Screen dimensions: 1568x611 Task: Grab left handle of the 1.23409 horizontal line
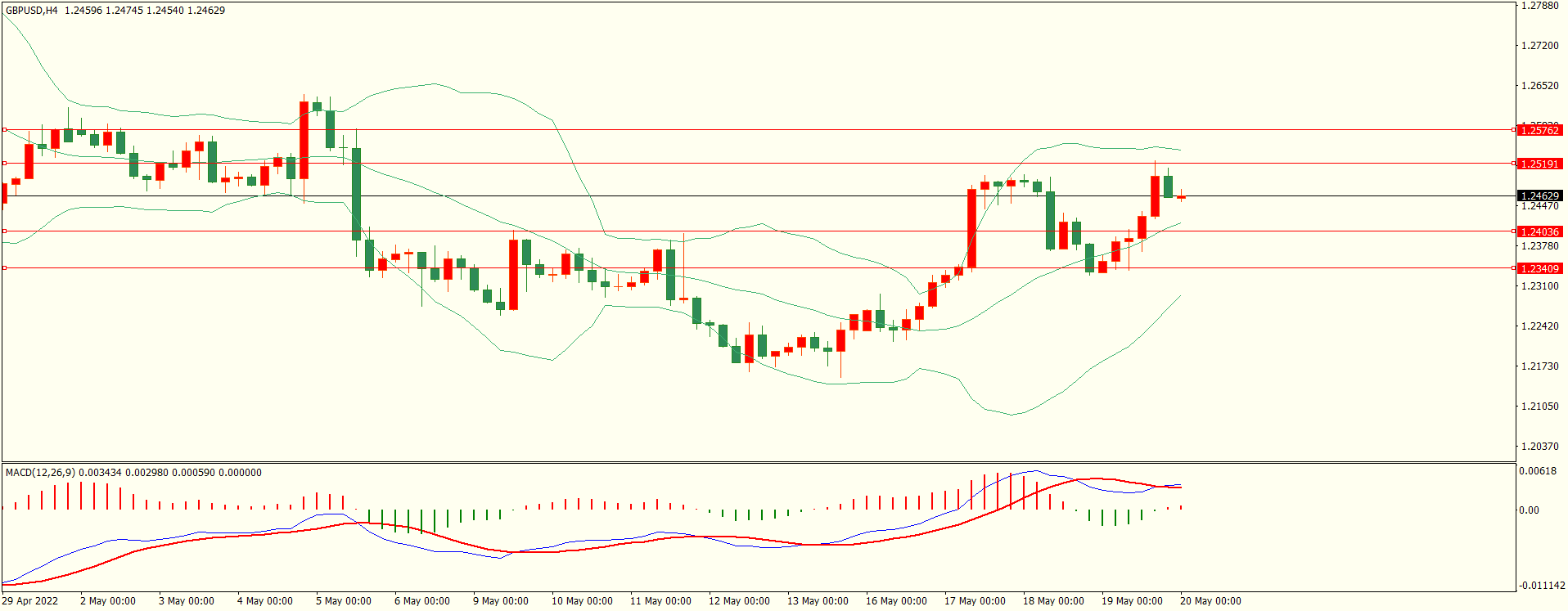click(4, 267)
